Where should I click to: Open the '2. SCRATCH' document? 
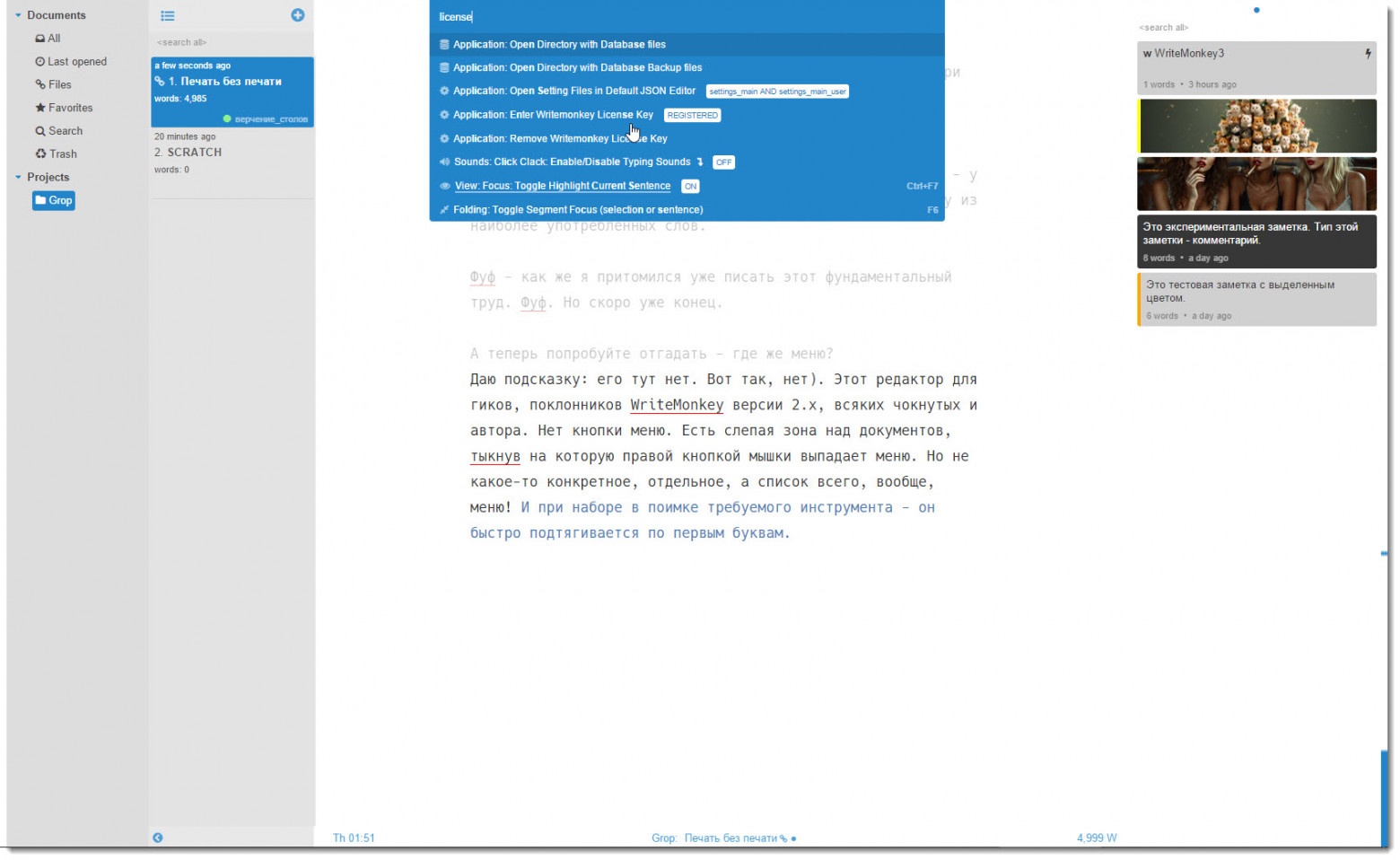click(x=232, y=153)
